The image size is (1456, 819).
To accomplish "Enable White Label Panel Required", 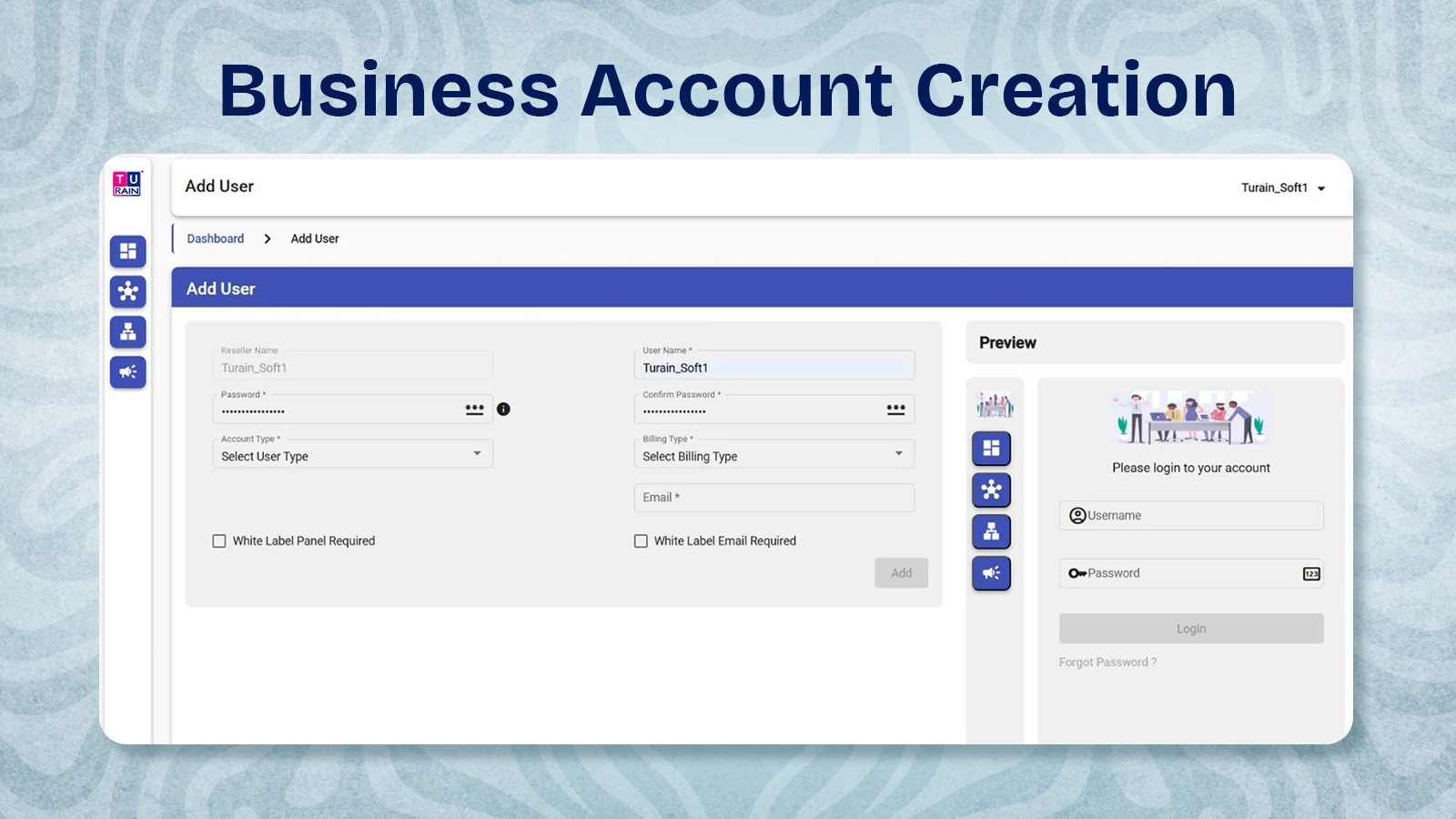I will click(218, 541).
